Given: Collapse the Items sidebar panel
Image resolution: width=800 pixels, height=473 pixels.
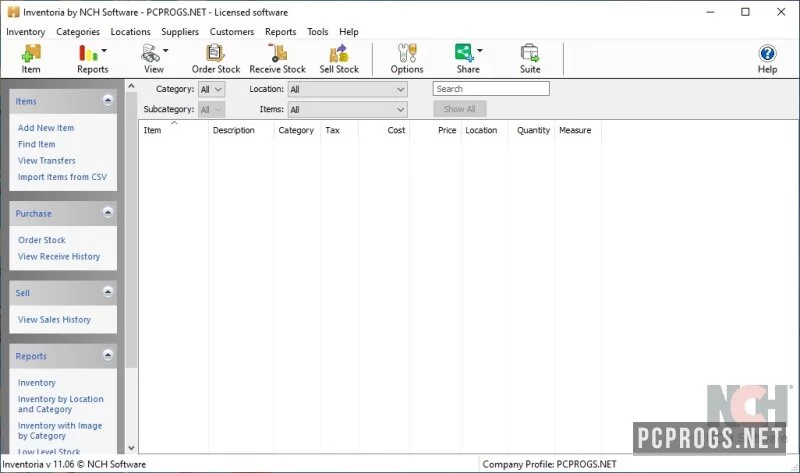Looking at the screenshot, I should click(x=108, y=101).
